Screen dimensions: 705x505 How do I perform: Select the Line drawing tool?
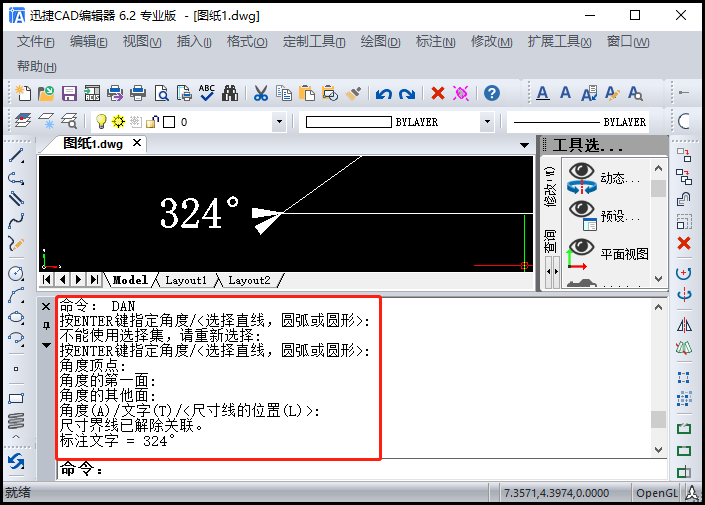click(16, 156)
